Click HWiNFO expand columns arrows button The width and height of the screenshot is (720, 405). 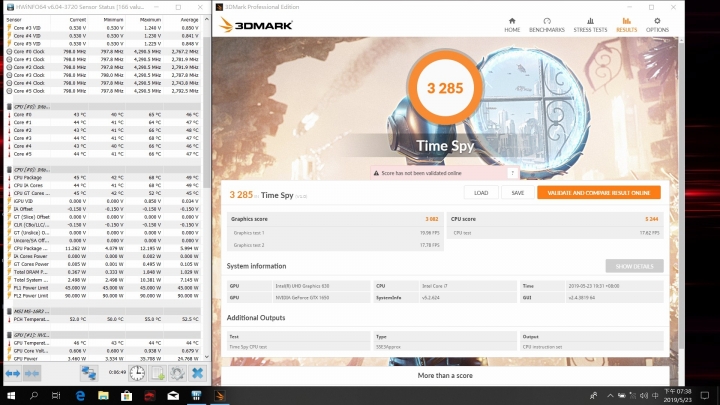(x=13, y=373)
